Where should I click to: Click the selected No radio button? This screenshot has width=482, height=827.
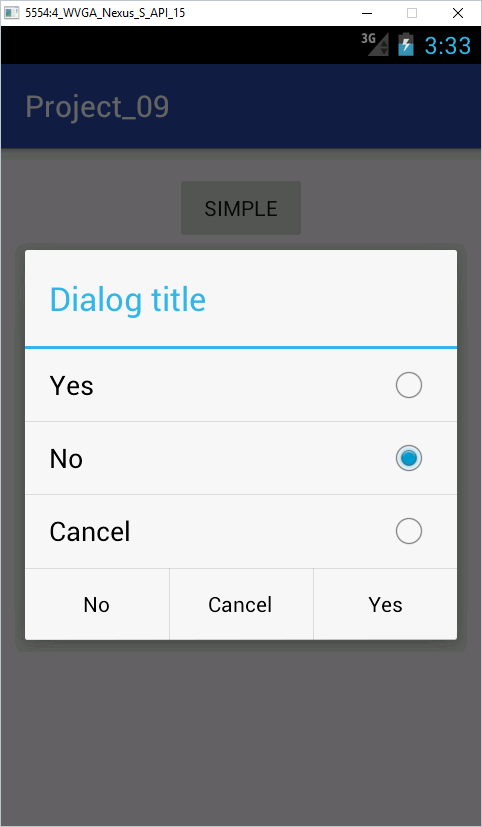point(409,458)
